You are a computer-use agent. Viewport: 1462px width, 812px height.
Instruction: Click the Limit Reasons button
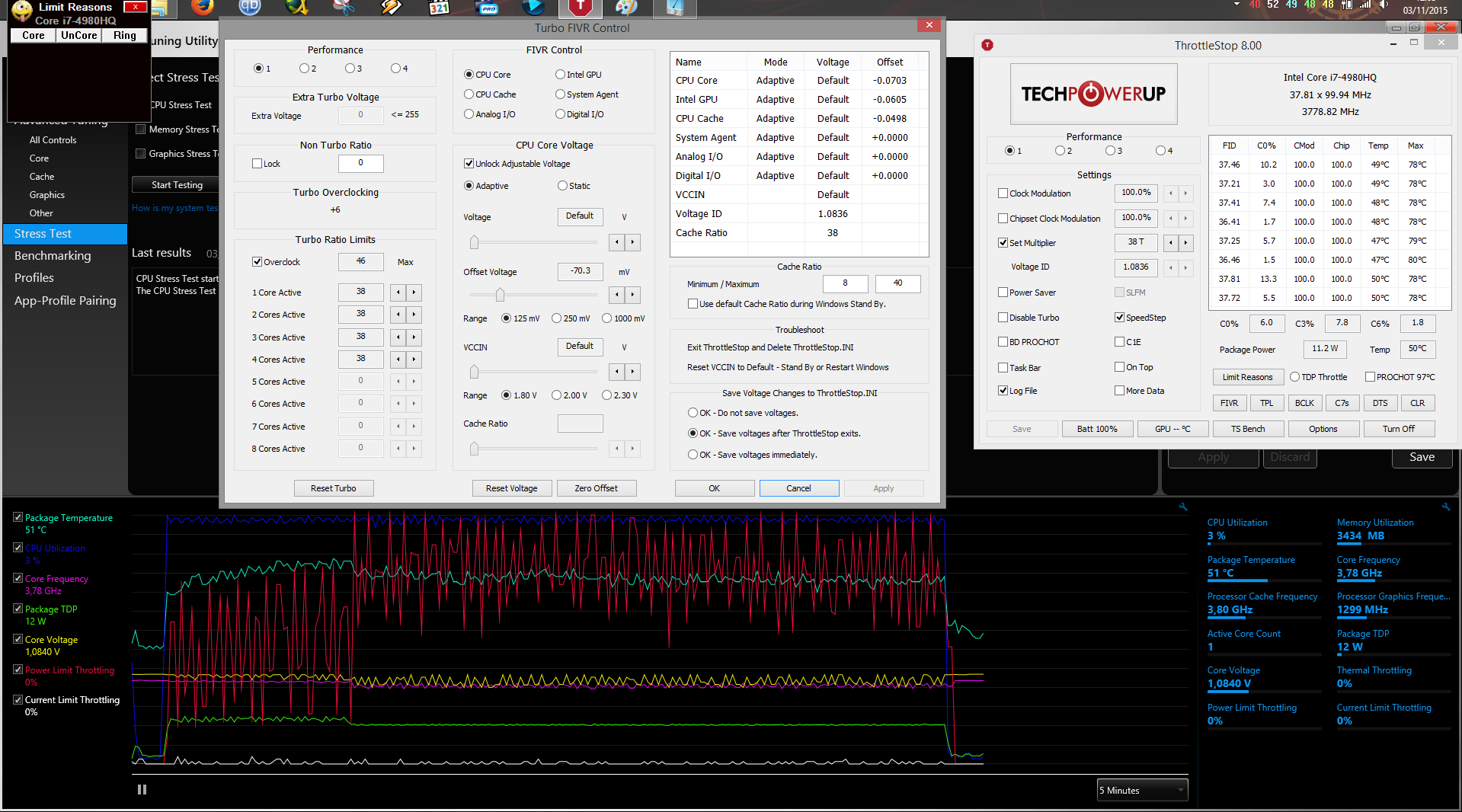click(1247, 377)
